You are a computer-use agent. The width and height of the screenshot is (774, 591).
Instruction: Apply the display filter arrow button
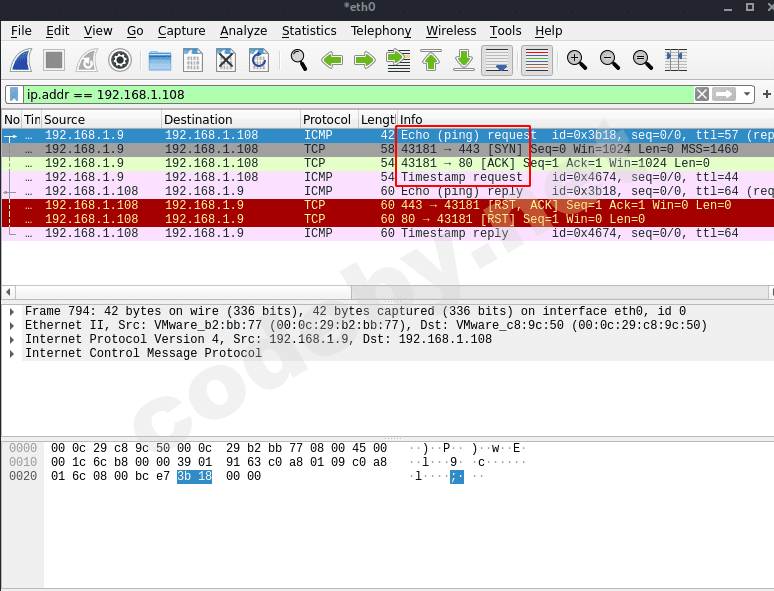pyautogui.click(x=725, y=94)
